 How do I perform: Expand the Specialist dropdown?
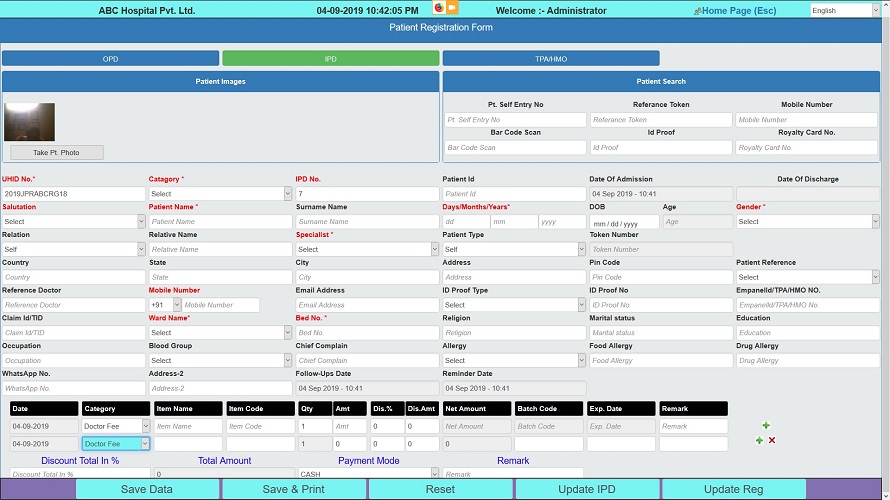pos(366,249)
